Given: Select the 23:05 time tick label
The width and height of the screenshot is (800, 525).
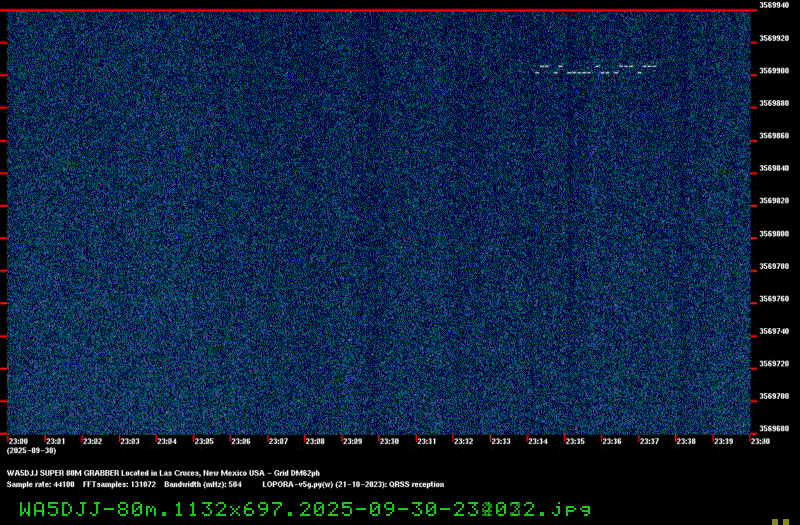Looking at the screenshot, I should pyautogui.click(x=204, y=441).
